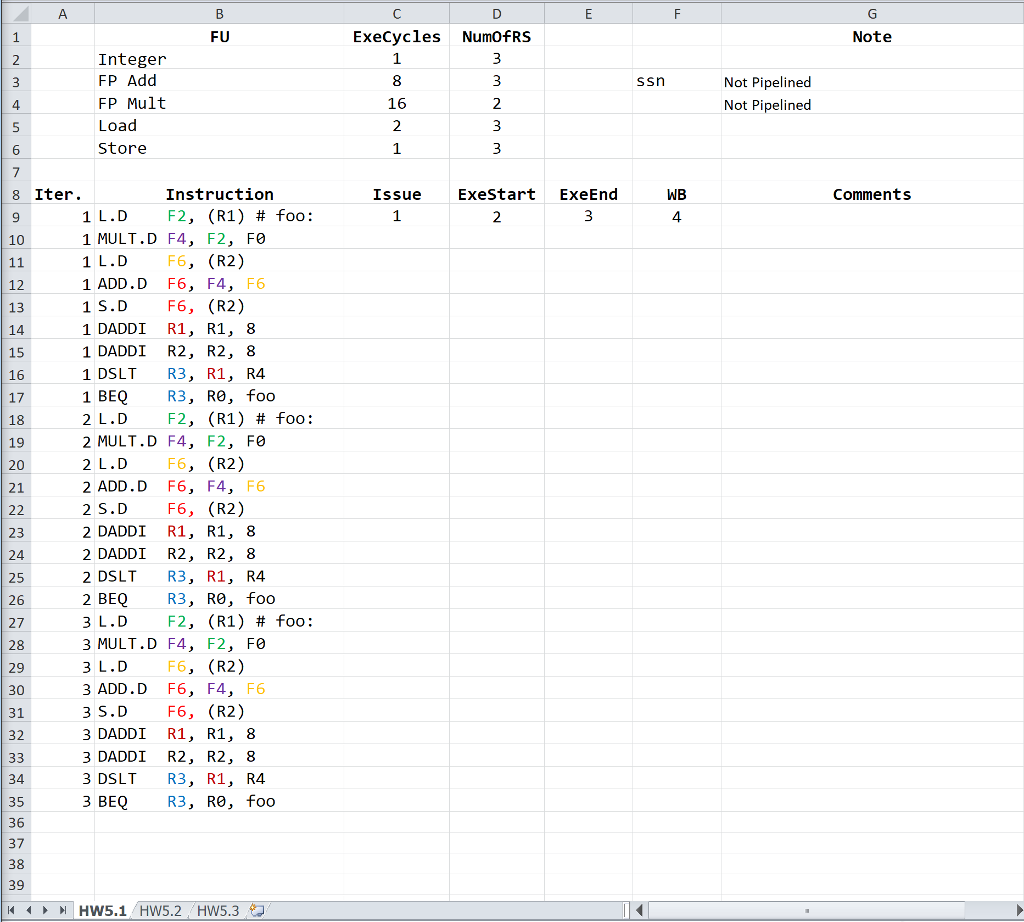
Task: Click the horizontal scrollbar thumb
Action: point(807,910)
